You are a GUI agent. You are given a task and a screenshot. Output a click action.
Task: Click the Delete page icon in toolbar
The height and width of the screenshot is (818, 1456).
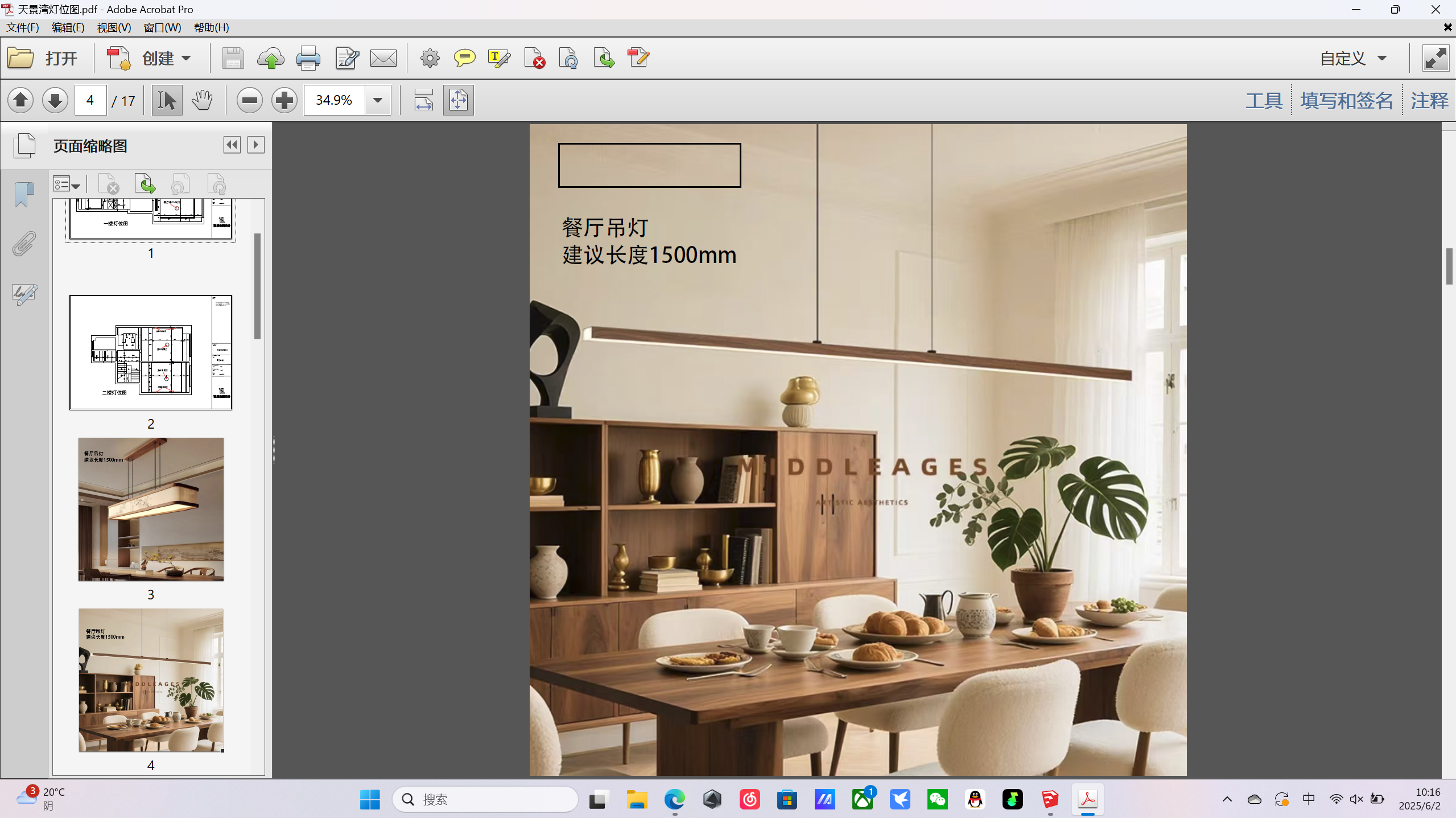[x=534, y=58]
